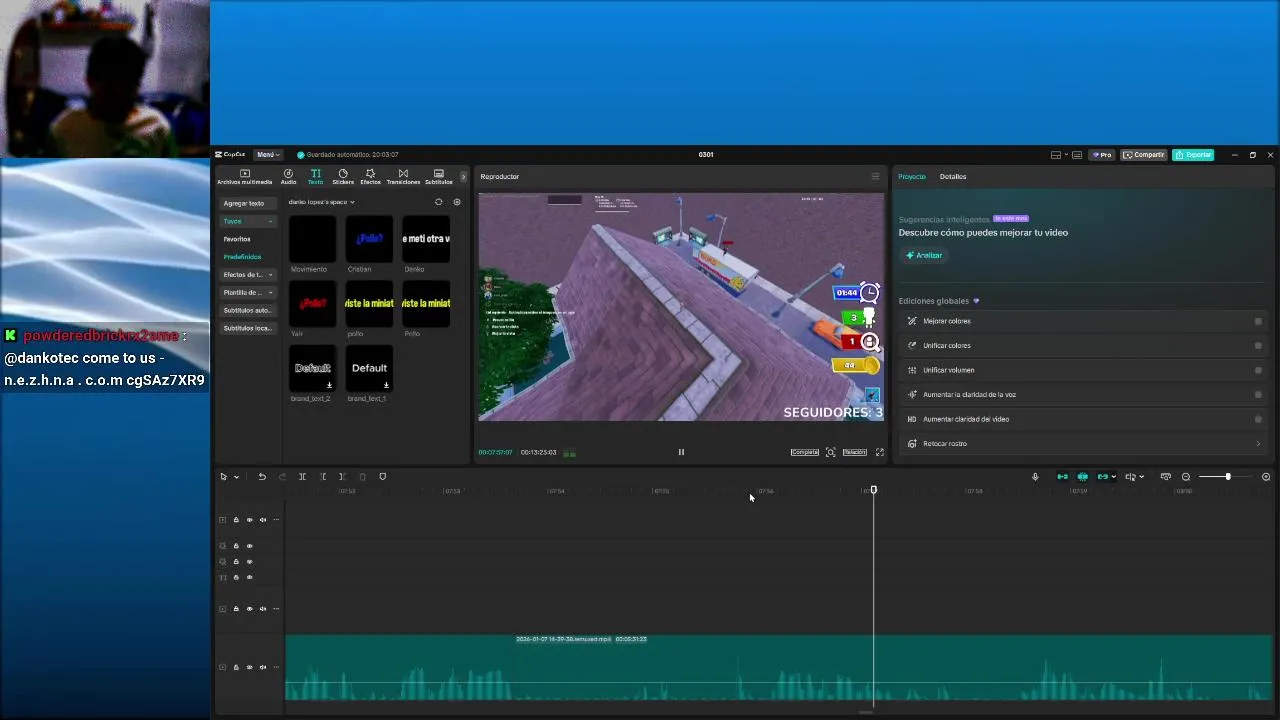Click the Exportar button

[x=1193, y=155]
